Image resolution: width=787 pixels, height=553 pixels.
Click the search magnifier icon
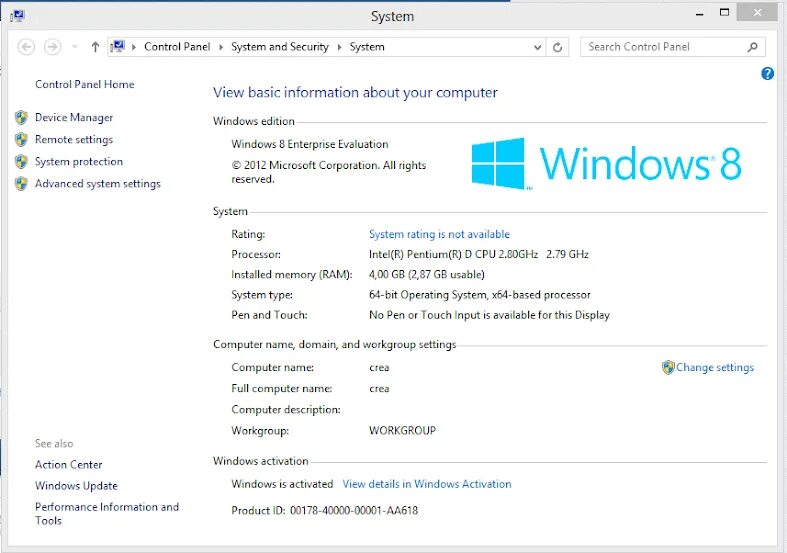click(x=752, y=47)
